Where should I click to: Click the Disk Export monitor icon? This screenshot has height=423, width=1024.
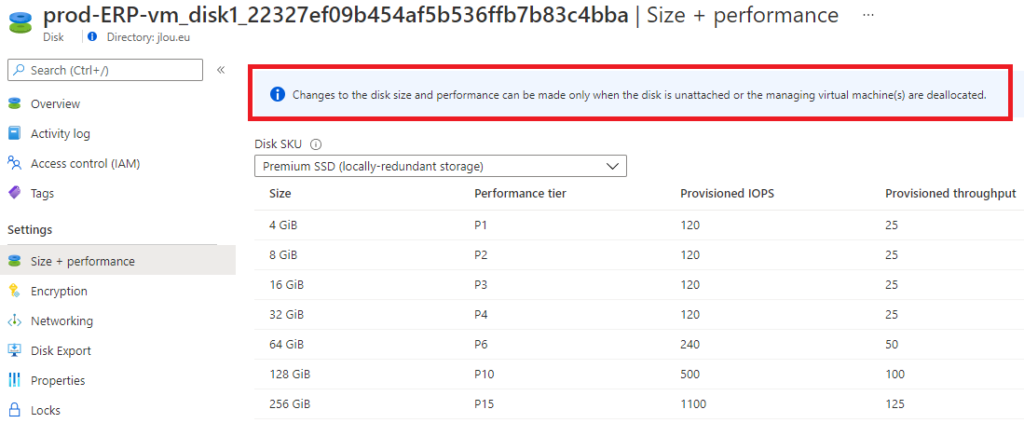[14, 351]
